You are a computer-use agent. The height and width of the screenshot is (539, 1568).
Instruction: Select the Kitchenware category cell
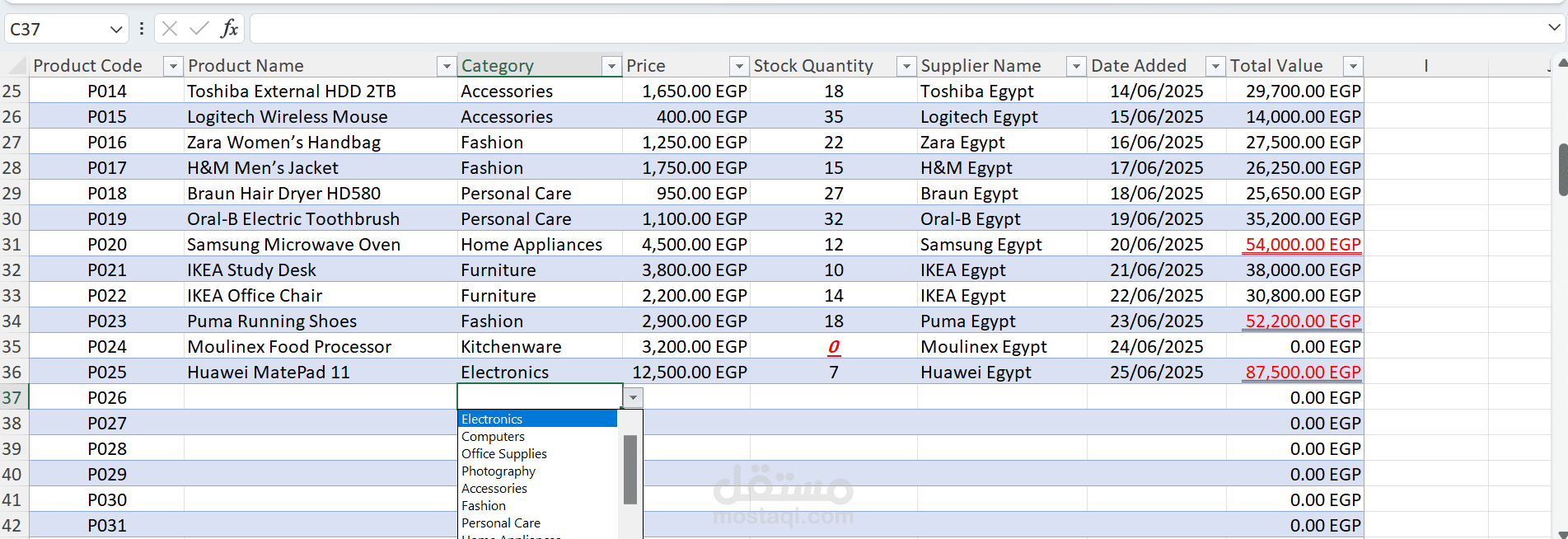[540, 347]
